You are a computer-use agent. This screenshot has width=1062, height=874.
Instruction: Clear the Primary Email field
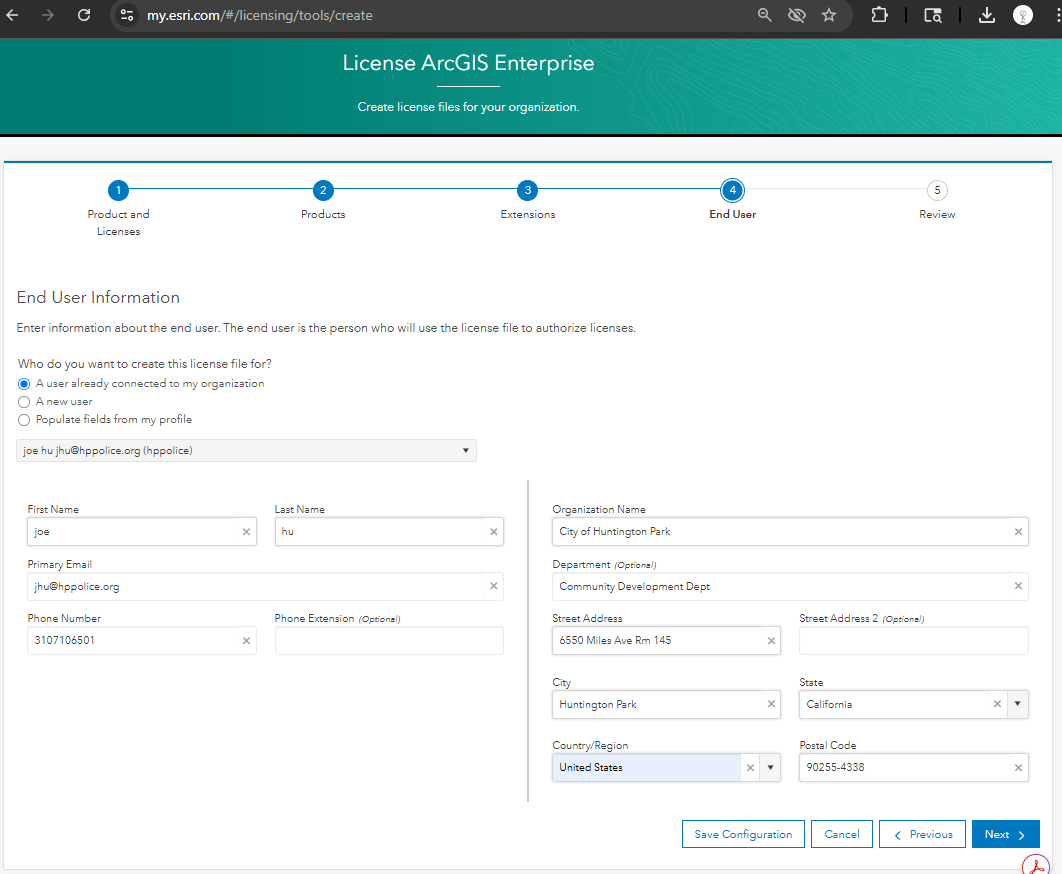point(493,587)
